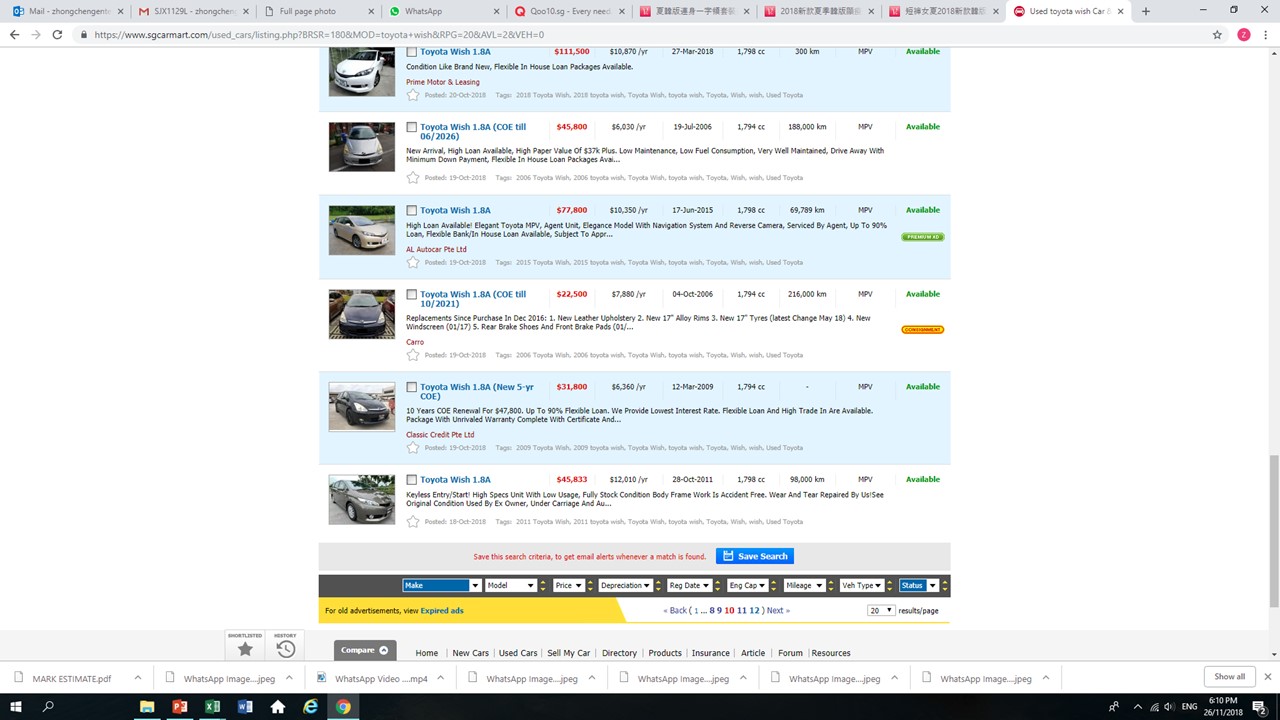Open Excel from the taskbar

(x=212, y=706)
